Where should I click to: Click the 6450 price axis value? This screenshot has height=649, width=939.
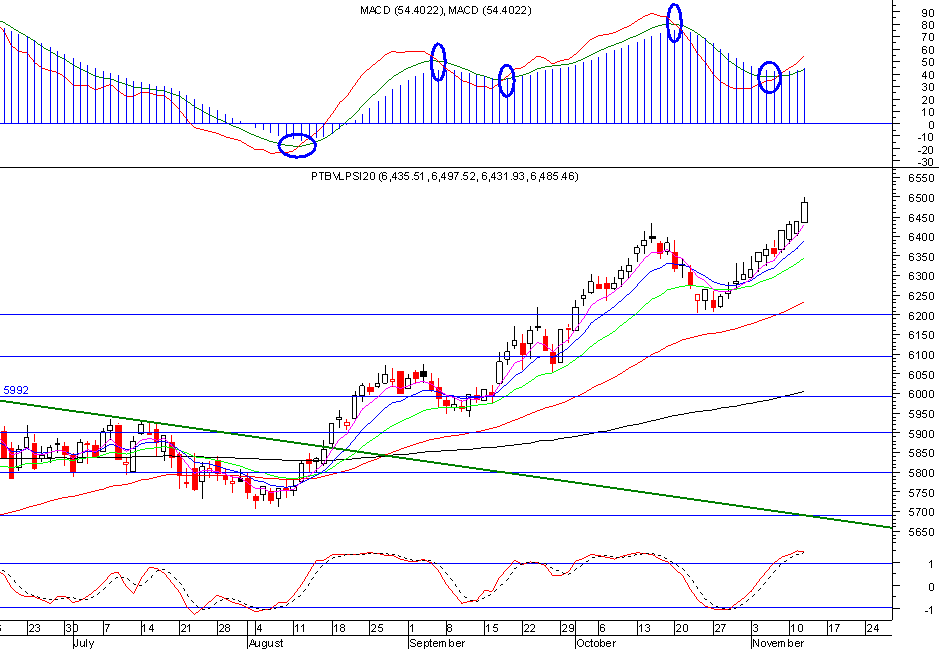(x=921, y=218)
